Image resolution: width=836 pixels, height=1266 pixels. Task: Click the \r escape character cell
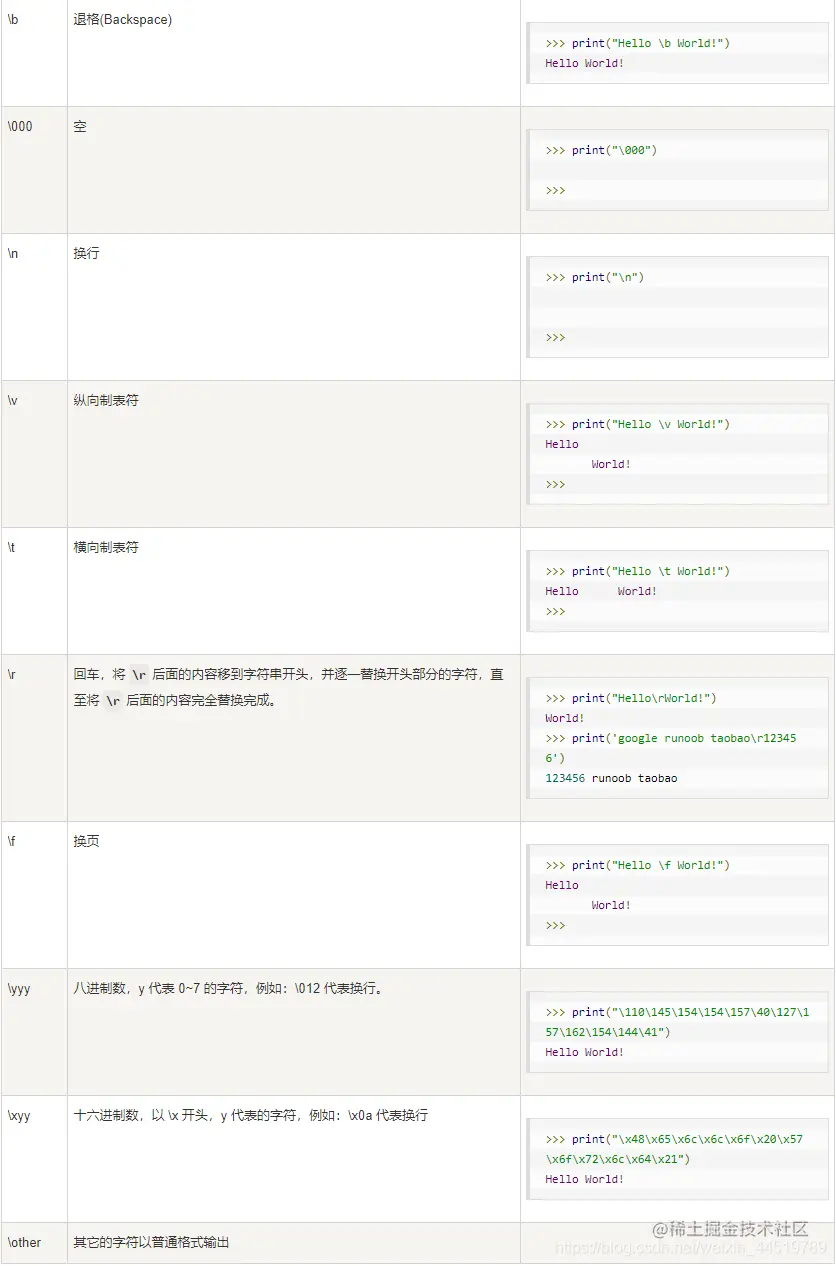tap(34, 738)
